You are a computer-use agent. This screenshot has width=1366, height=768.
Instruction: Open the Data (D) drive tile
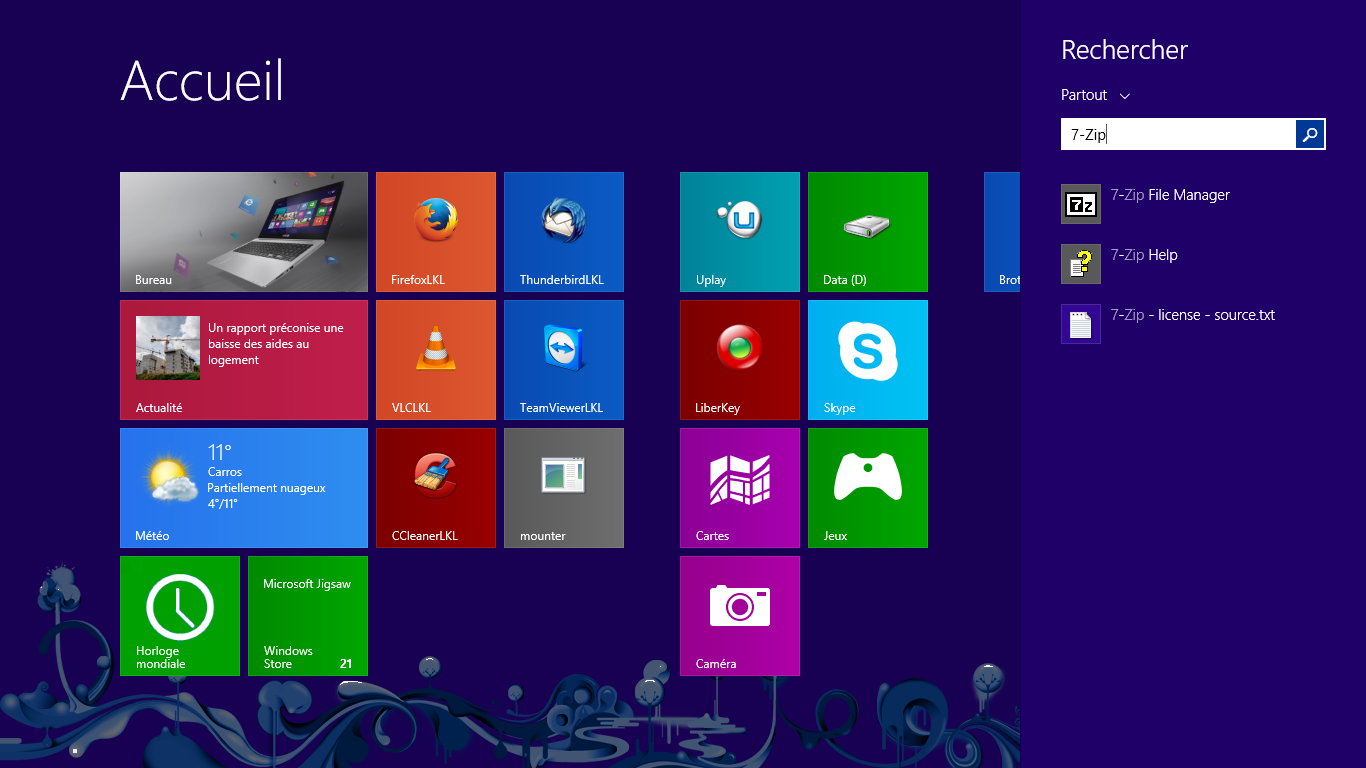pos(868,232)
